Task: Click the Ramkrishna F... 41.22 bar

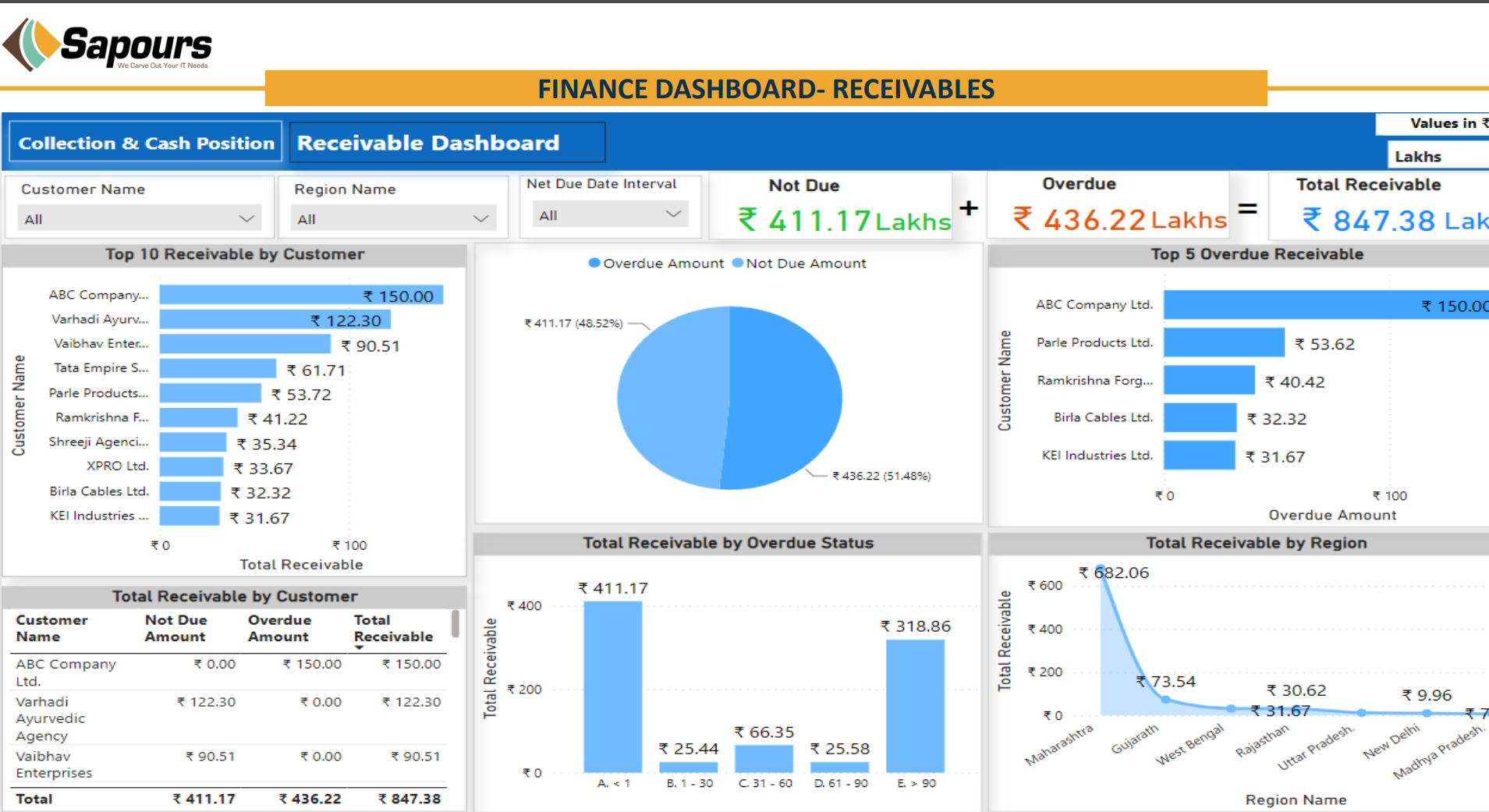Action: point(199,417)
